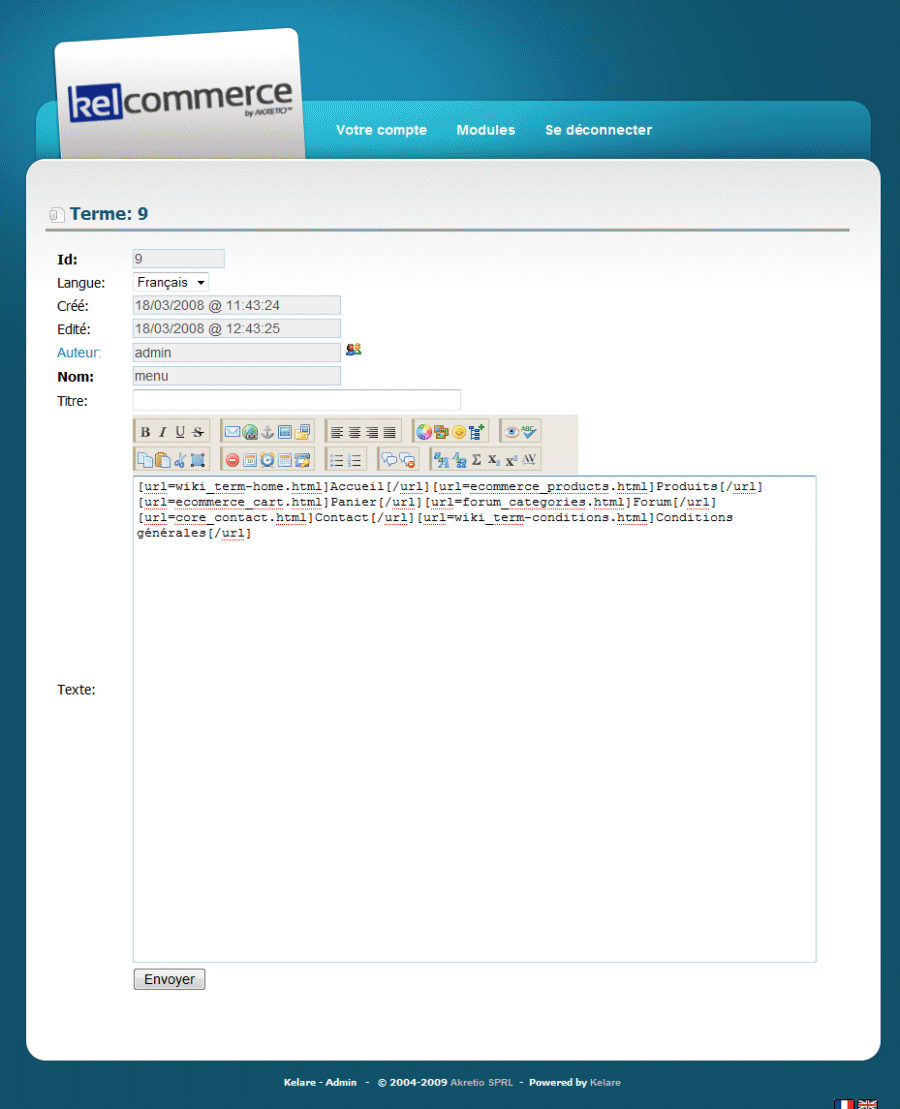Screen dimensions: 900x1109
Task: Toggle preview with the eye icon
Action: pyautogui.click(x=511, y=432)
